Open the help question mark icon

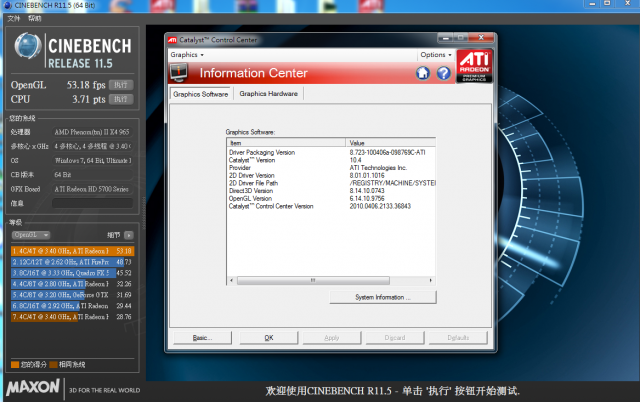444,73
